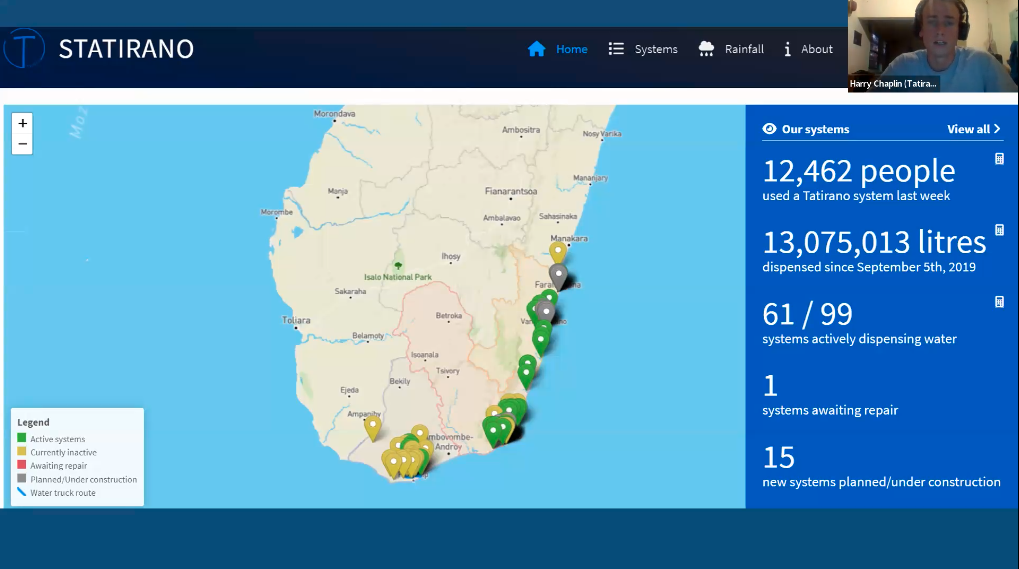Click the Awaiting repair legend label

(58, 466)
